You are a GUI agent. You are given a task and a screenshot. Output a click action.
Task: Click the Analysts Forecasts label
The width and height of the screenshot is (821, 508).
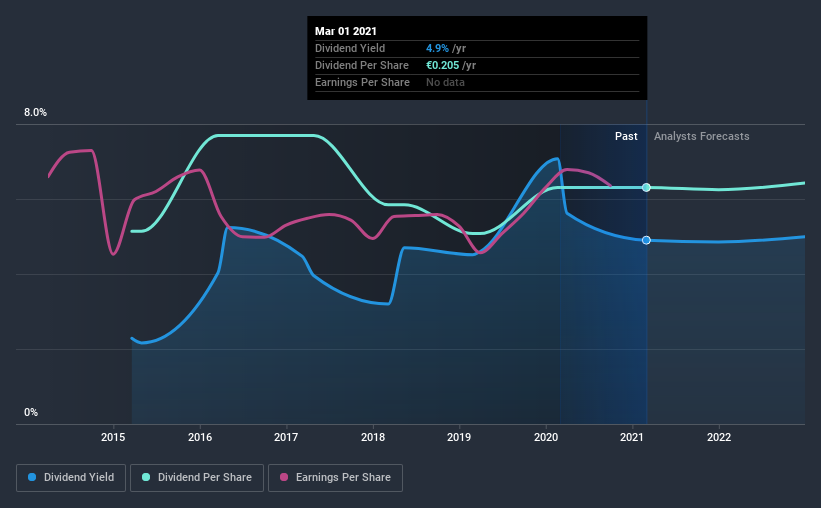coord(702,136)
